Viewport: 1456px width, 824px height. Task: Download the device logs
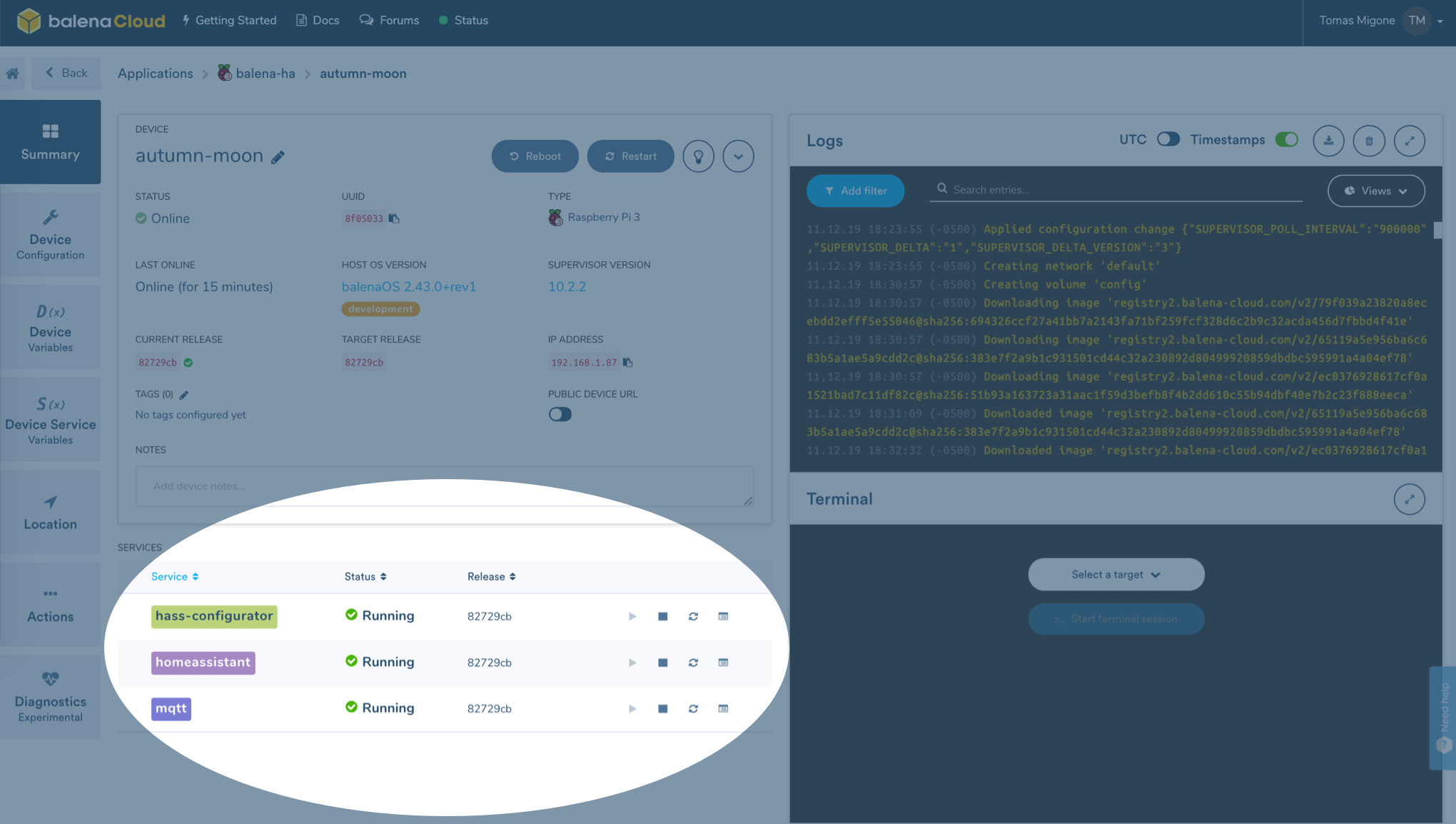click(x=1328, y=141)
